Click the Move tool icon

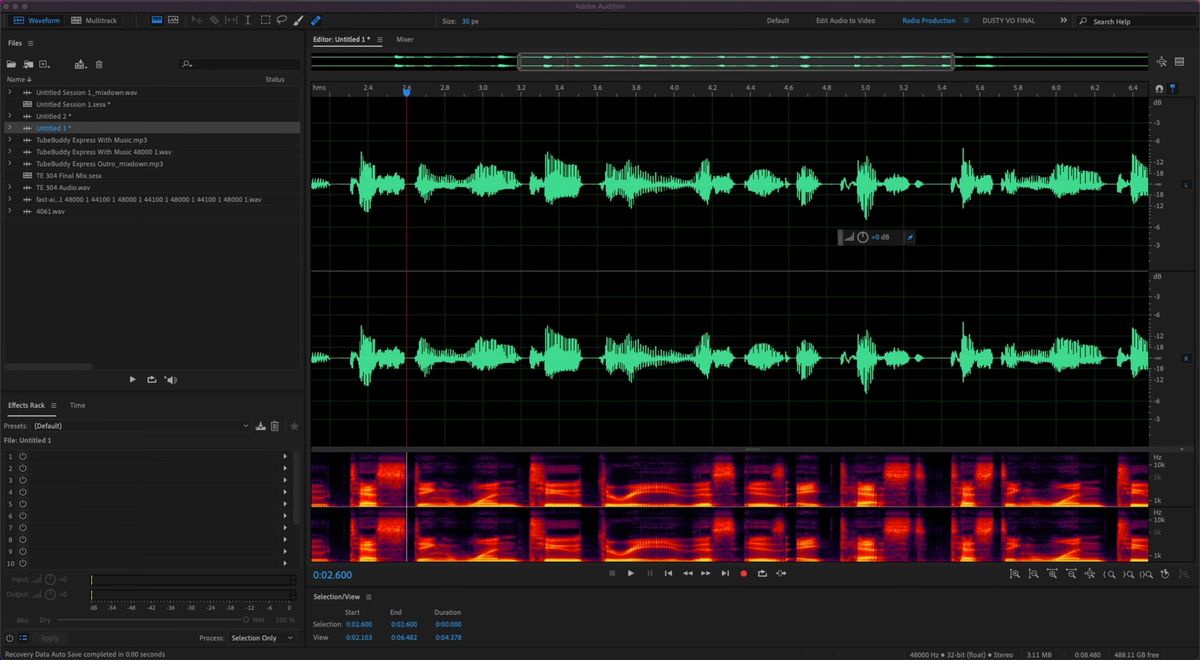[x=197, y=19]
